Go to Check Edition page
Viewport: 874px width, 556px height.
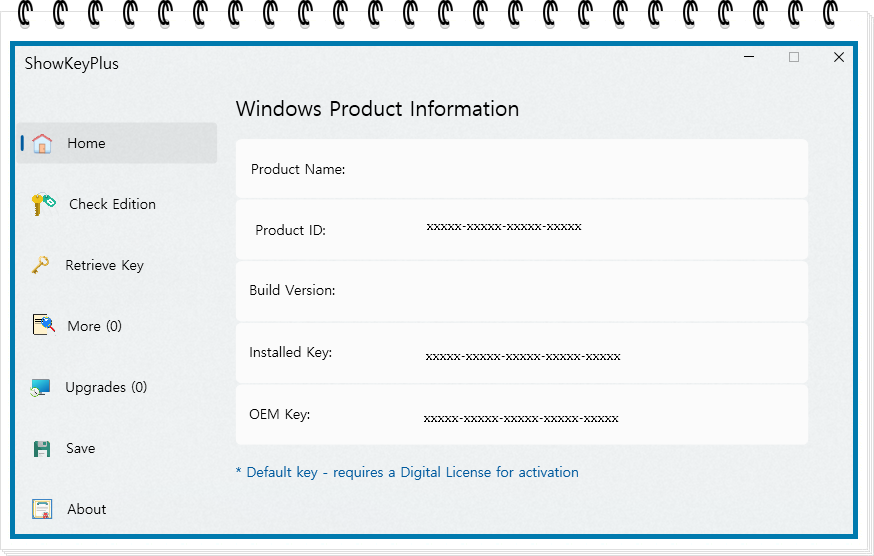coord(113,204)
